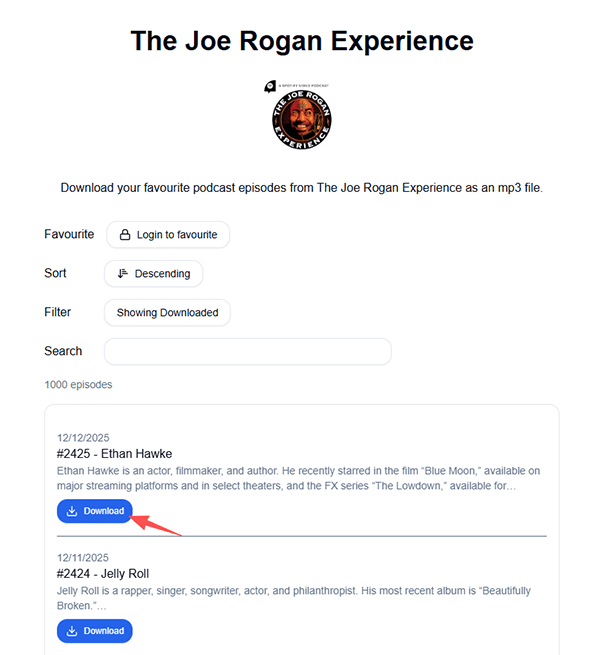The width and height of the screenshot is (600, 655).
Task: Click the 12/12/2025 episode date
Action: click(x=83, y=438)
